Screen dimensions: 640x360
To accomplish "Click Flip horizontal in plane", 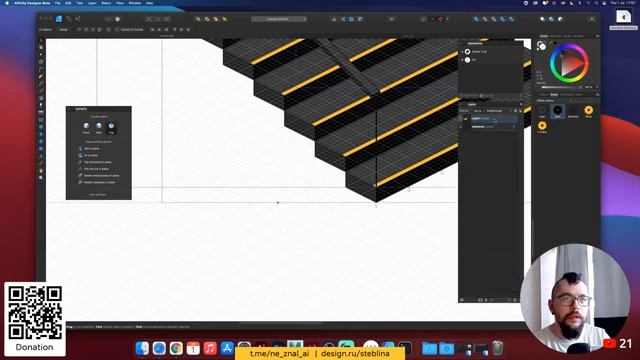I will pyautogui.click(x=97, y=162).
